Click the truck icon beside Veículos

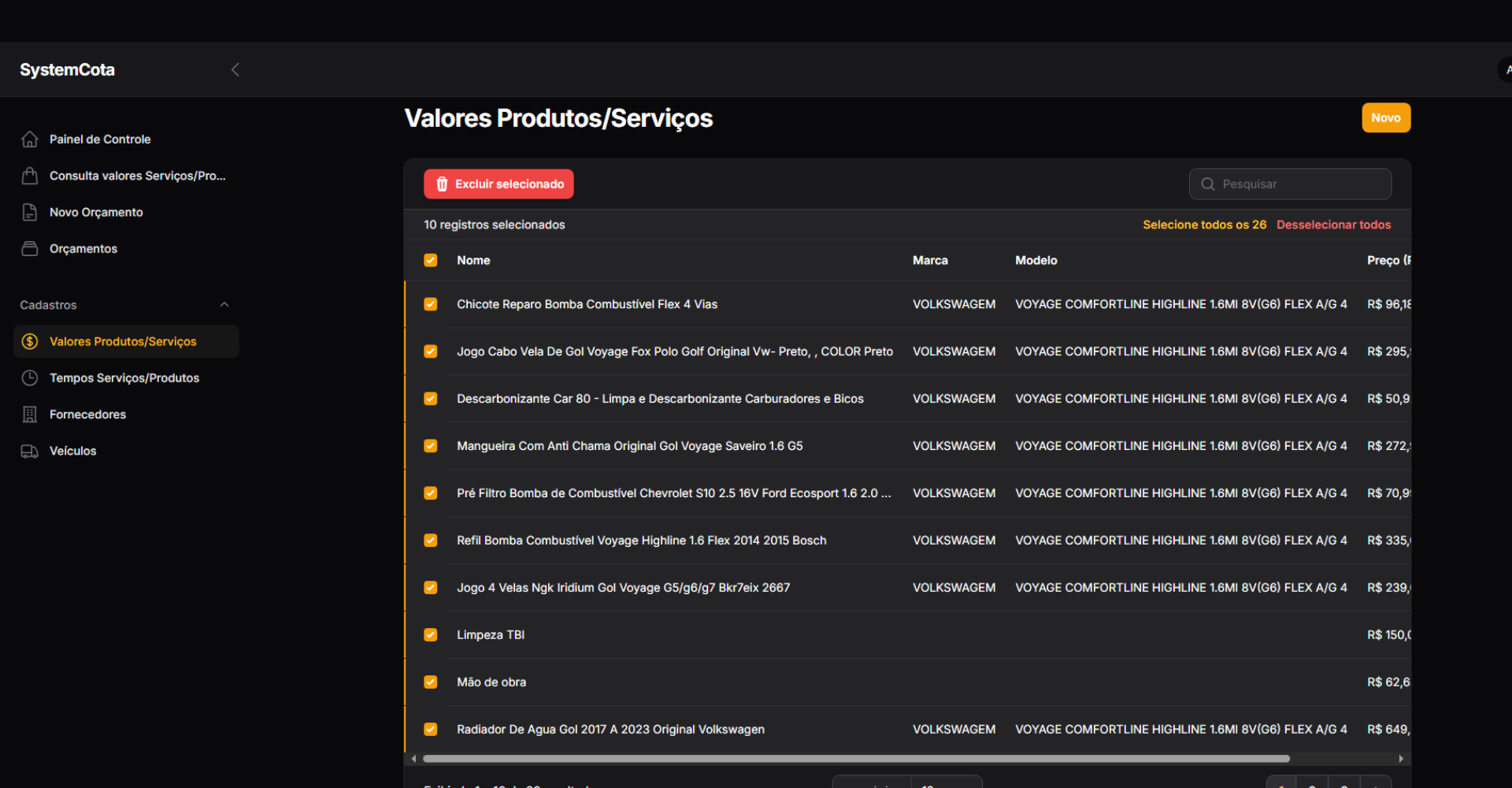pos(30,451)
